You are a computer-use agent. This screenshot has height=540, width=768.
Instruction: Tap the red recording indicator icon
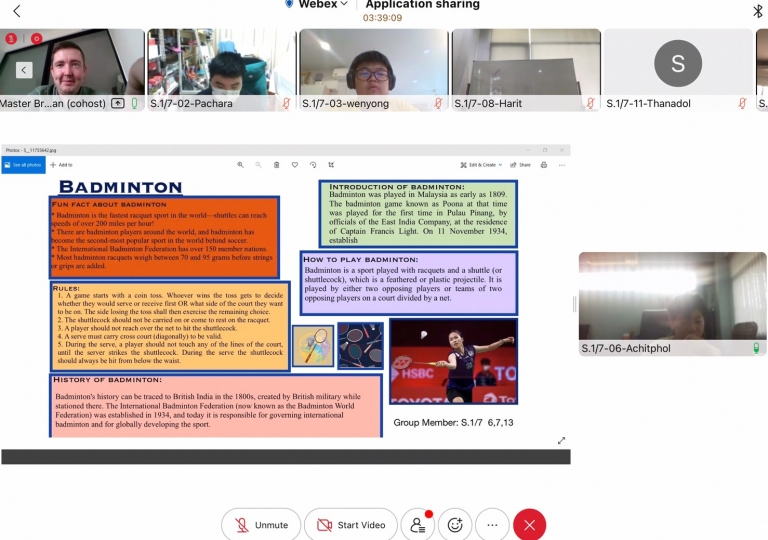[x=36, y=38]
